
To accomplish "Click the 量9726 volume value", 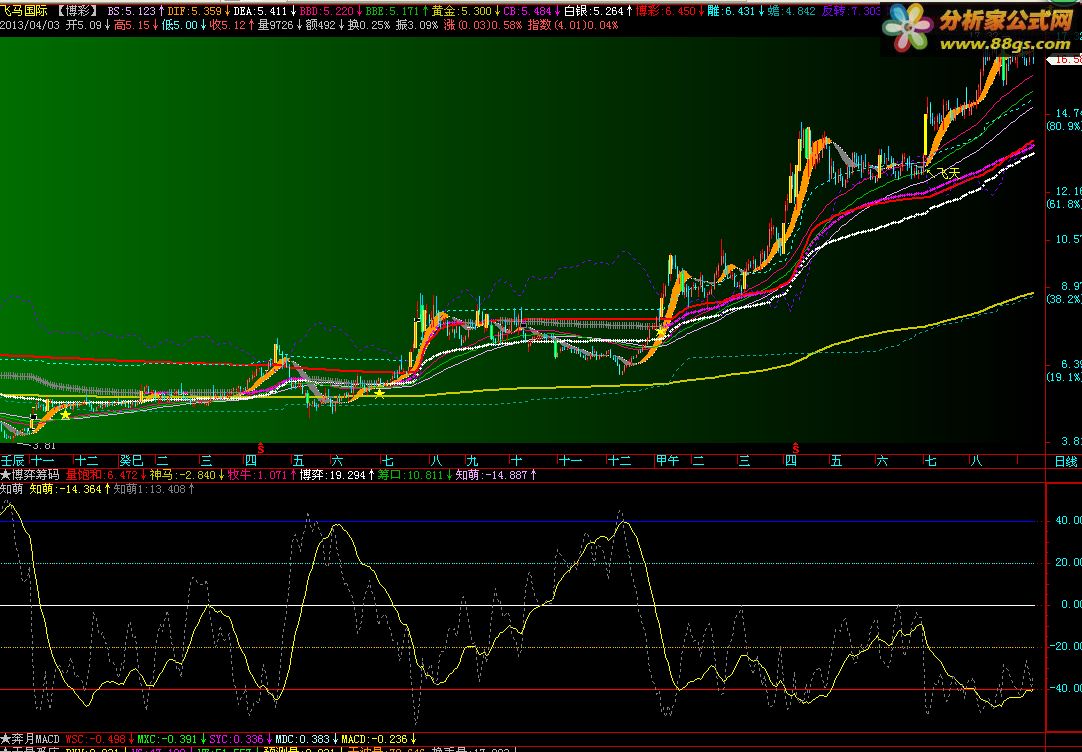I will [276, 25].
